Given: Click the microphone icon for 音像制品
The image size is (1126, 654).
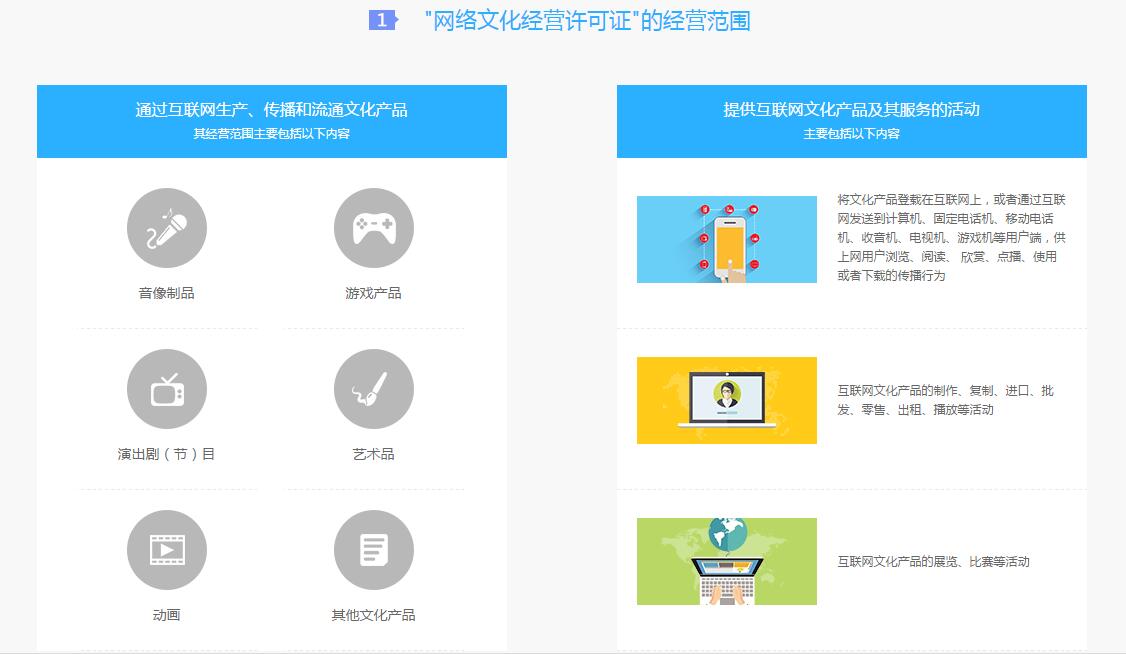Looking at the screenshot, I should pos(167,228).
